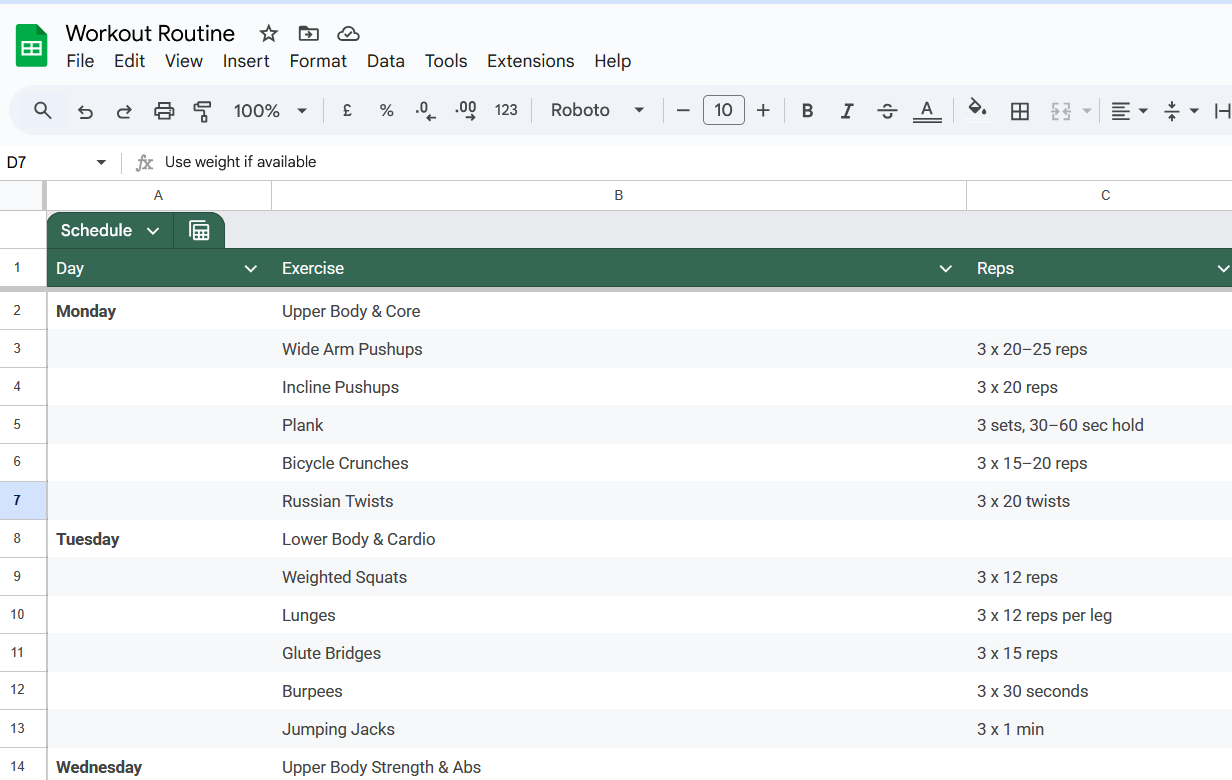Click the increase decimal places icon
Image resolution: width=1232 pixels, height=780 pixels.
click(465, 111)
